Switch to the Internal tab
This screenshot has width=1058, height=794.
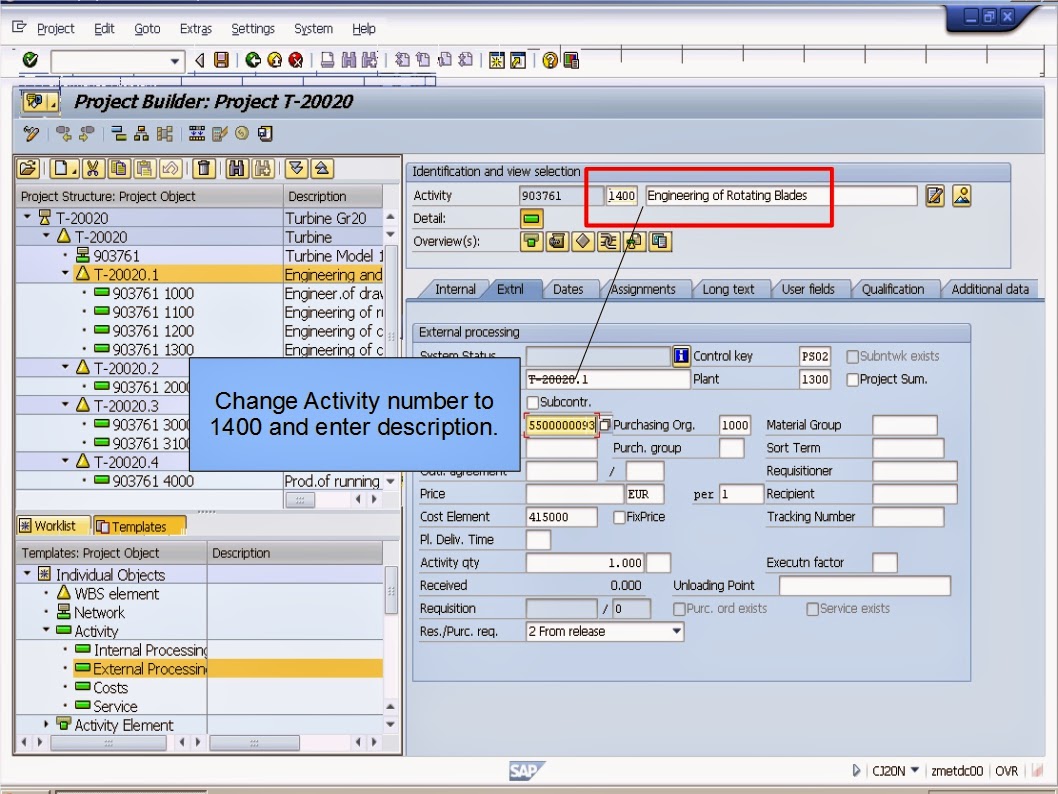(455, 289)
